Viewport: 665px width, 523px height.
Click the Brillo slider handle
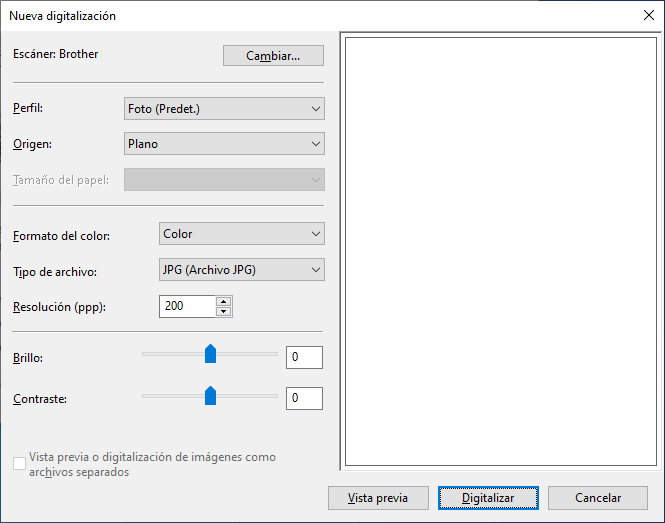(x=210, y=354)
